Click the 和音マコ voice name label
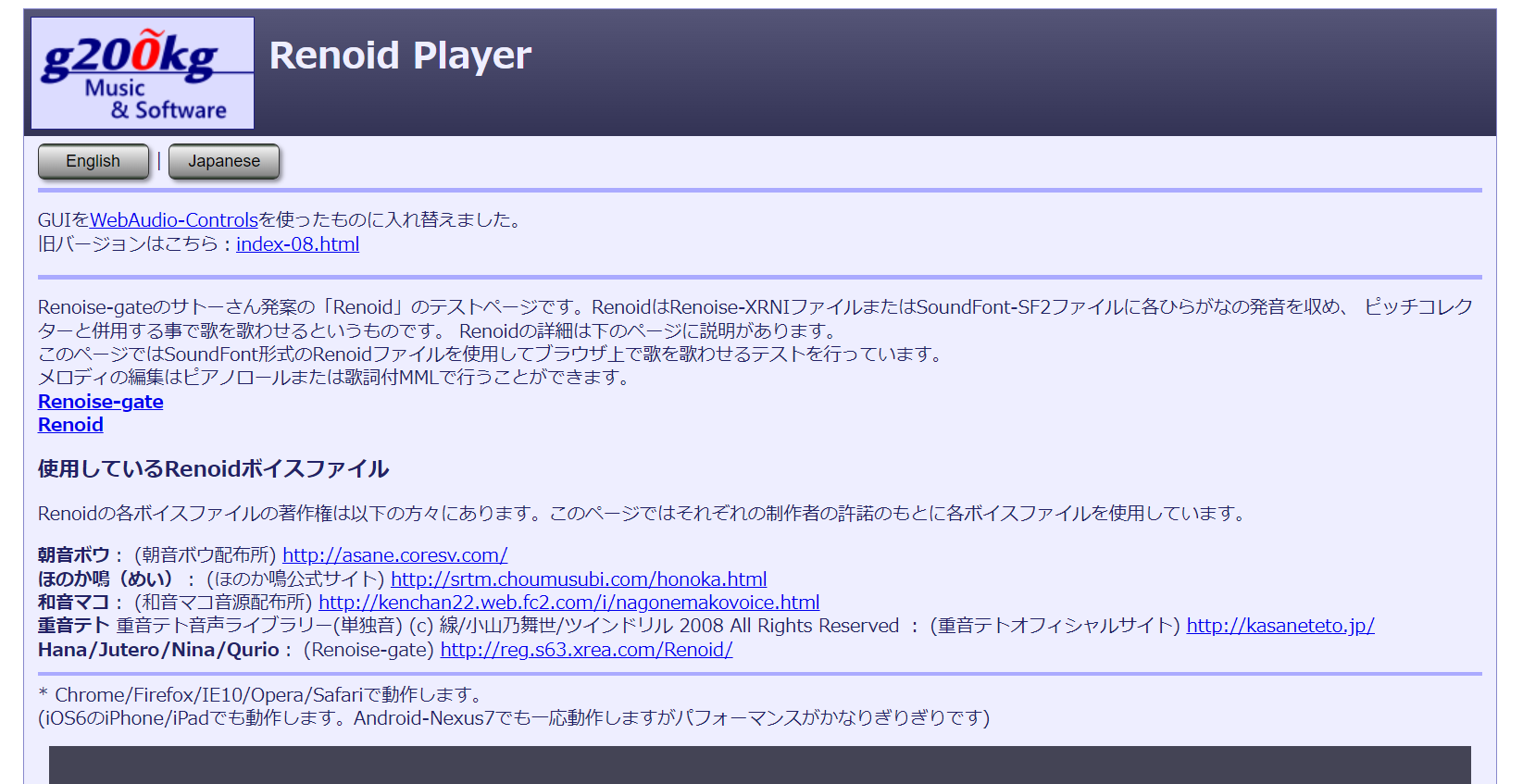Image resolution: width=1523 pixels, height=784 pixels. [x=74, y=603]
